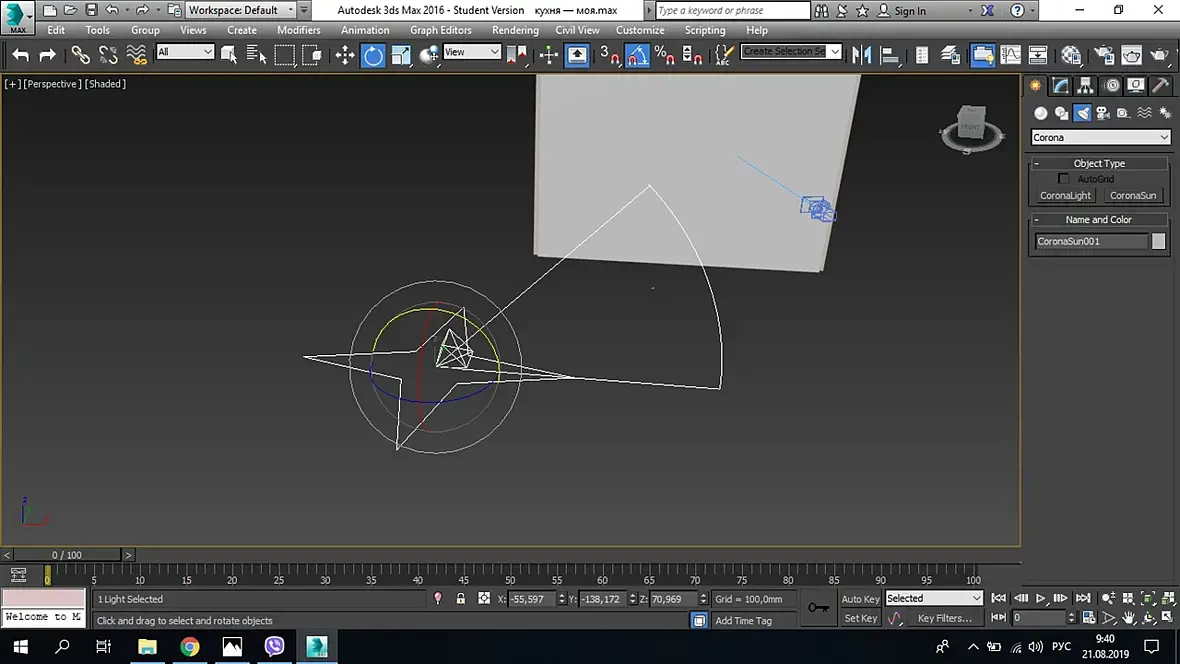Click the Undo arrow
The image size is (1180, 664).
coord(20,55)
